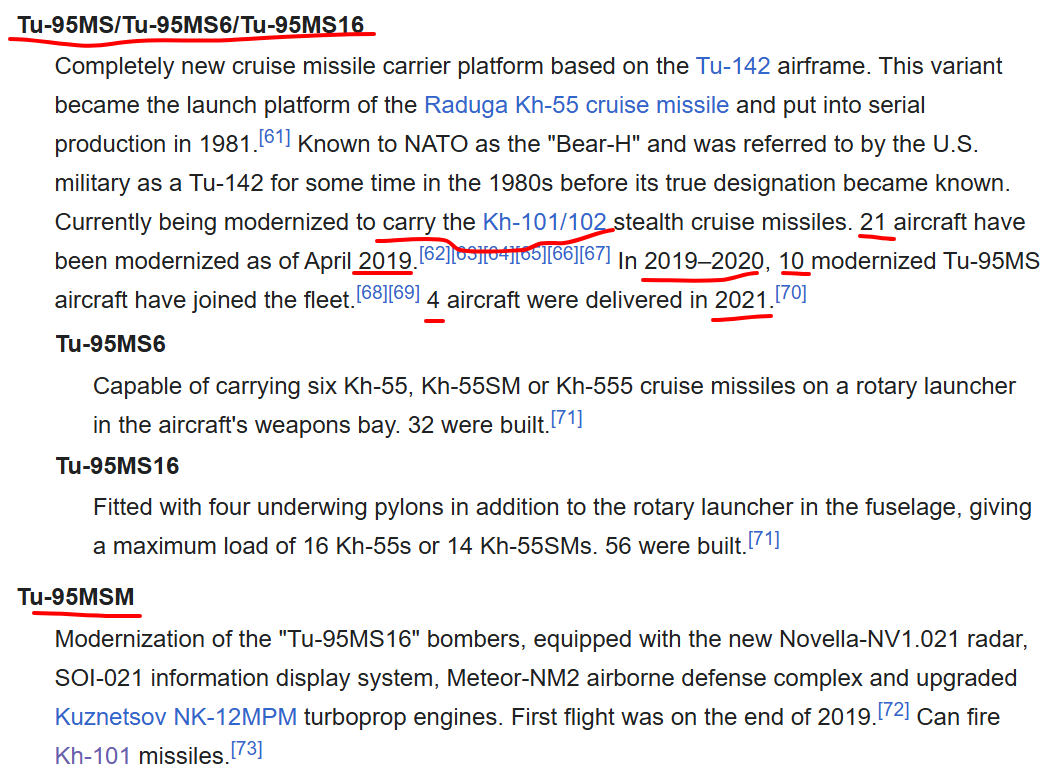Viewport: 1059px width, 783px height.
Task: Click citation 71 after '32 were built'
Action: (567, 418)
